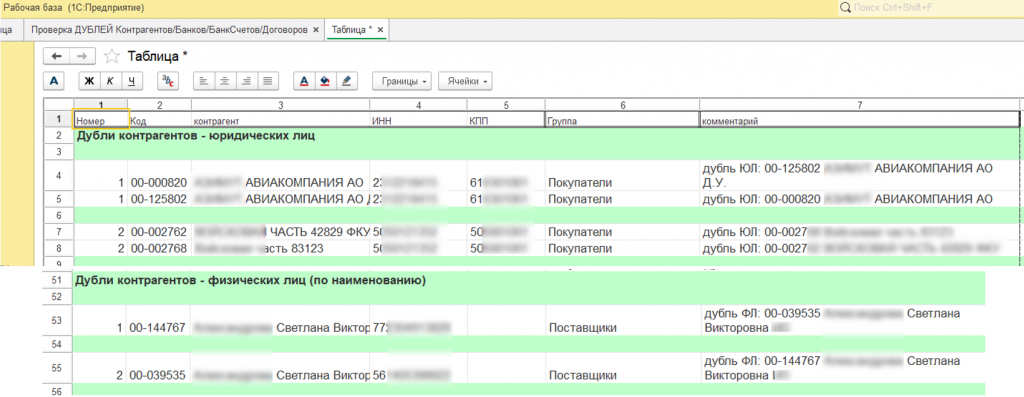Viewport: 1024px width, 397px height.
Task: Click 'ЧАСТЬ 42829 ФКУ' contragent cell
Action: (x=280, y=232)
